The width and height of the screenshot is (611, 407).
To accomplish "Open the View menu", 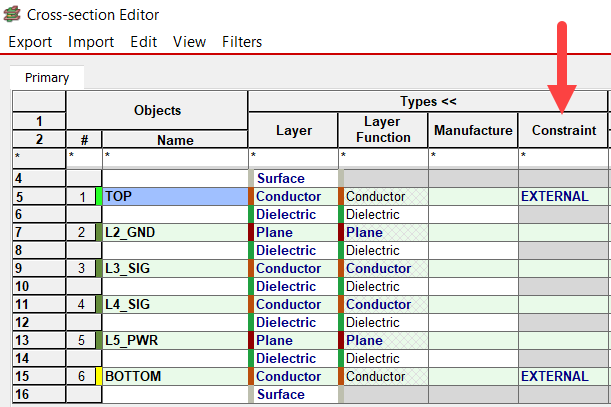I will 189,42.
